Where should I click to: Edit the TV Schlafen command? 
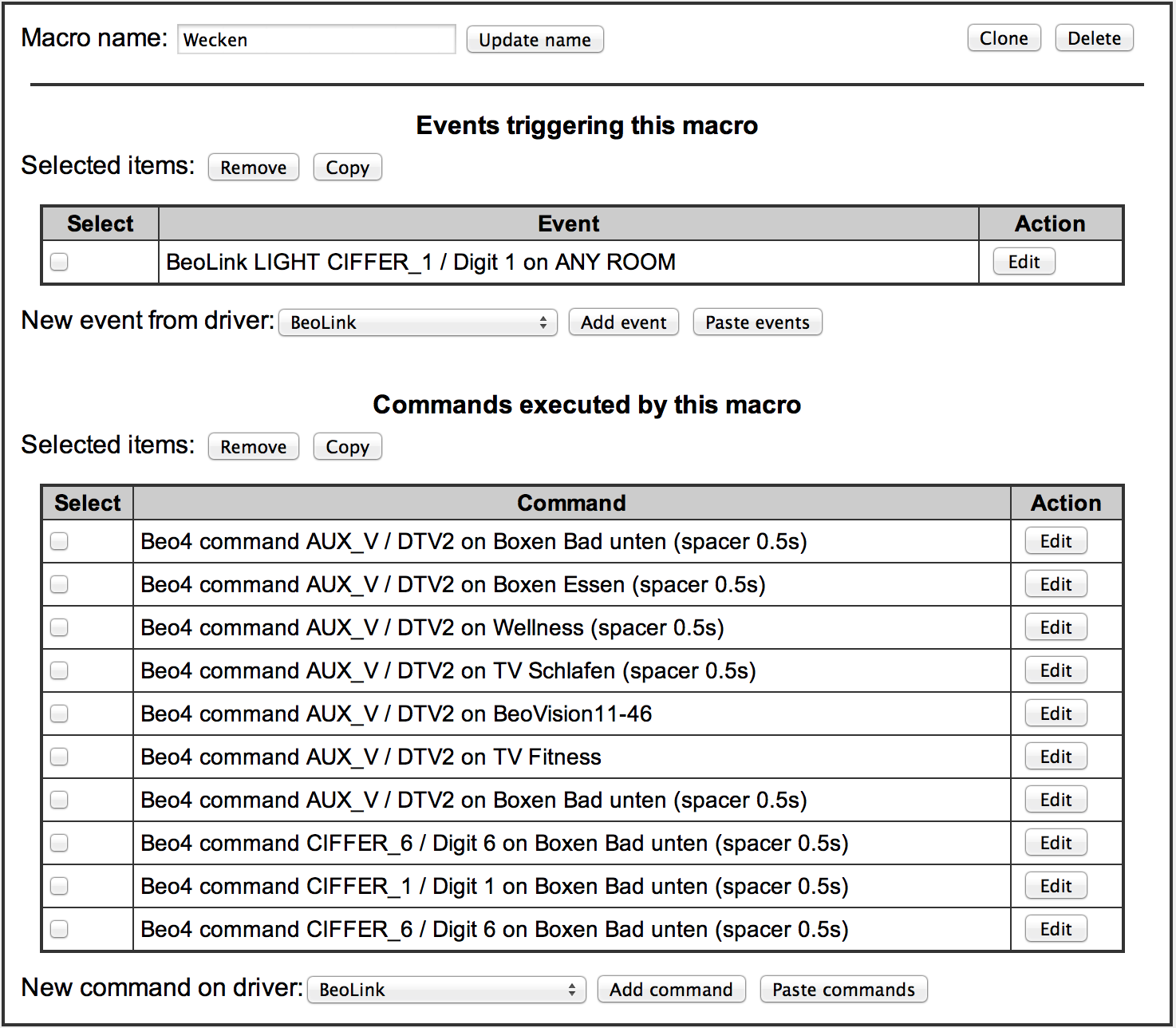1056,670
